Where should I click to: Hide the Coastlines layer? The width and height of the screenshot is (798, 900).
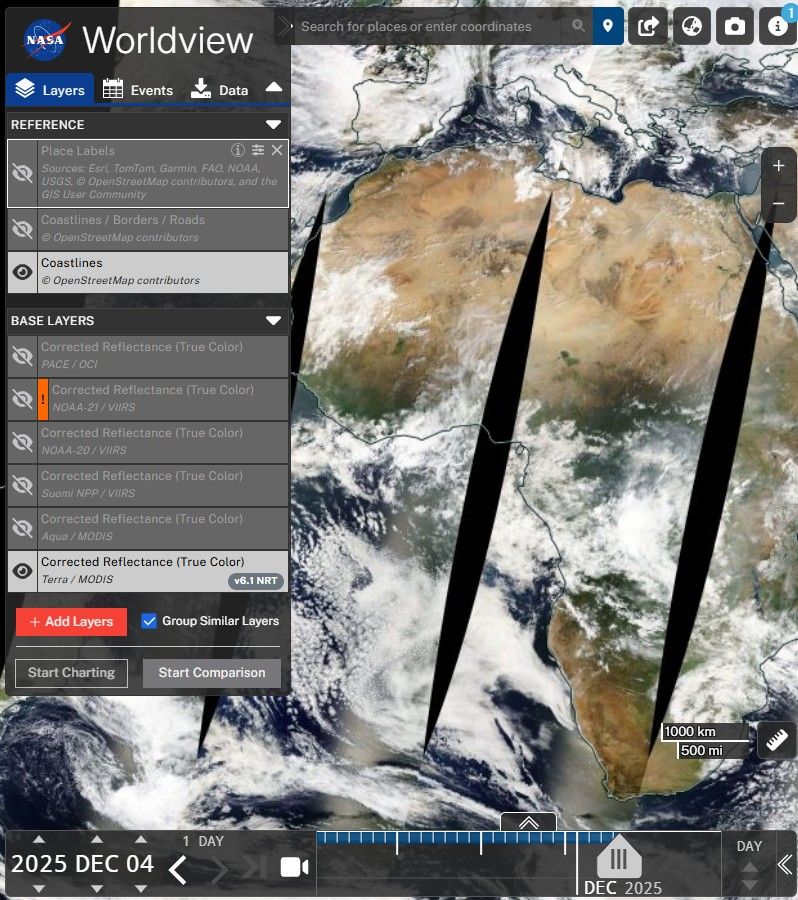tap(22, 272)
